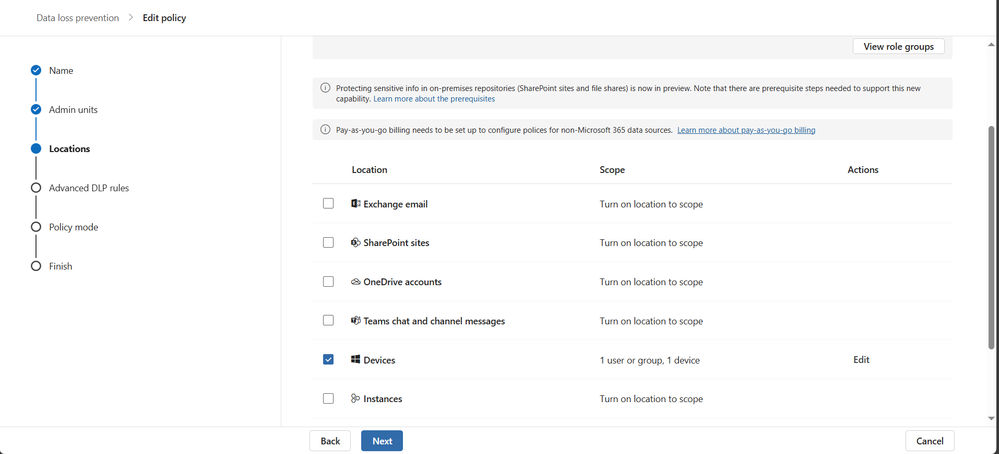Edit the Devices scope
This screenshot has height=454, width=999.
point(861,360)
